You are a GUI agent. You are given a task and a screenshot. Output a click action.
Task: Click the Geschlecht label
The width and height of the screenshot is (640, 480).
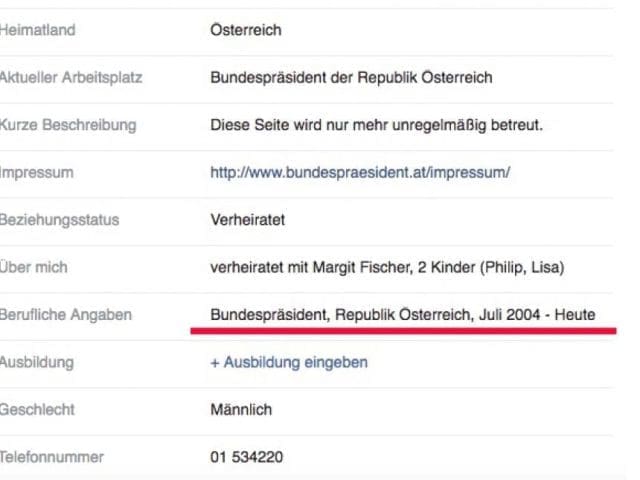tap(37, 409)
